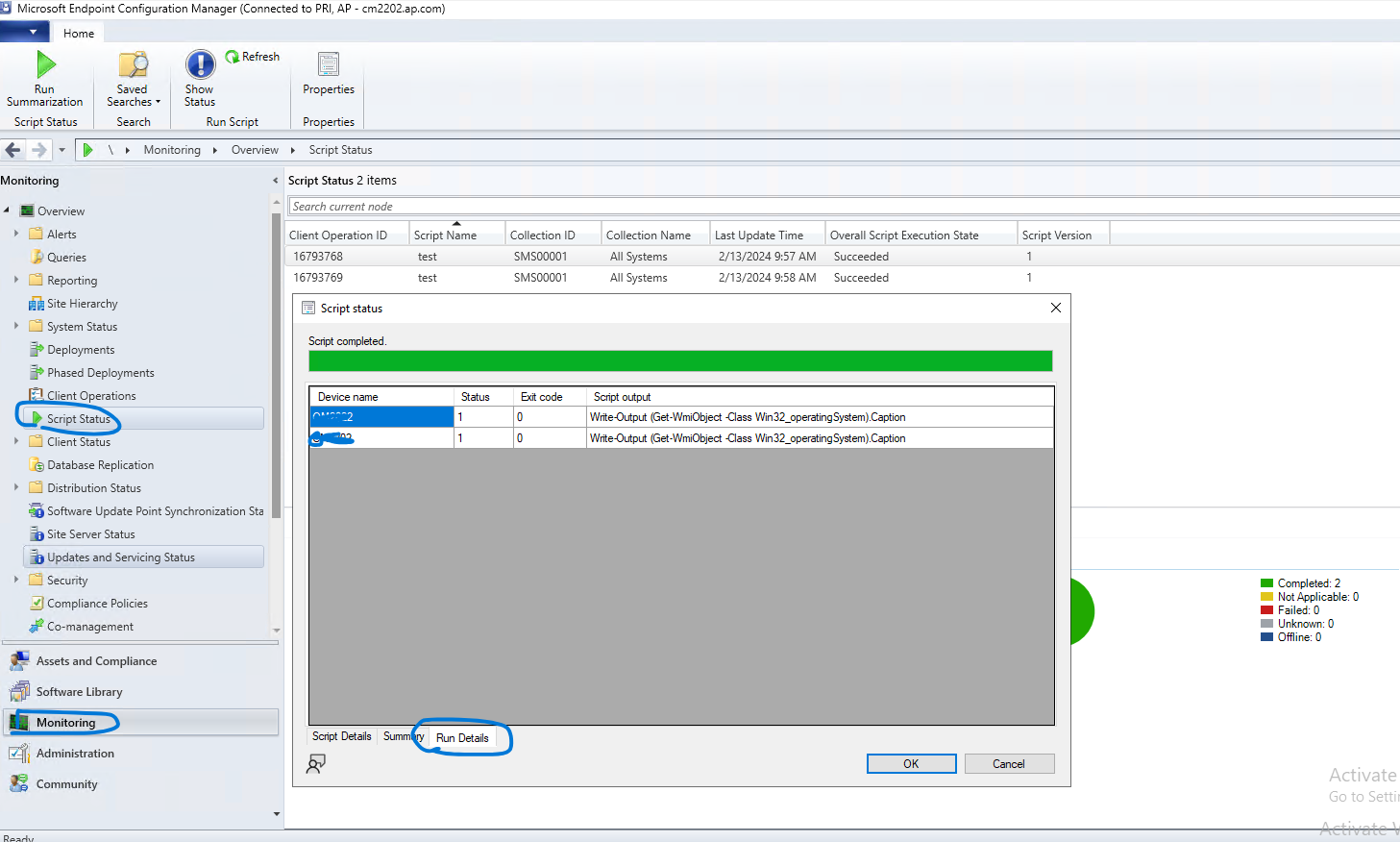Expand the System Status node
Image resolution: width=1400 pixels, height=842 pixels.
click(16, 326)
